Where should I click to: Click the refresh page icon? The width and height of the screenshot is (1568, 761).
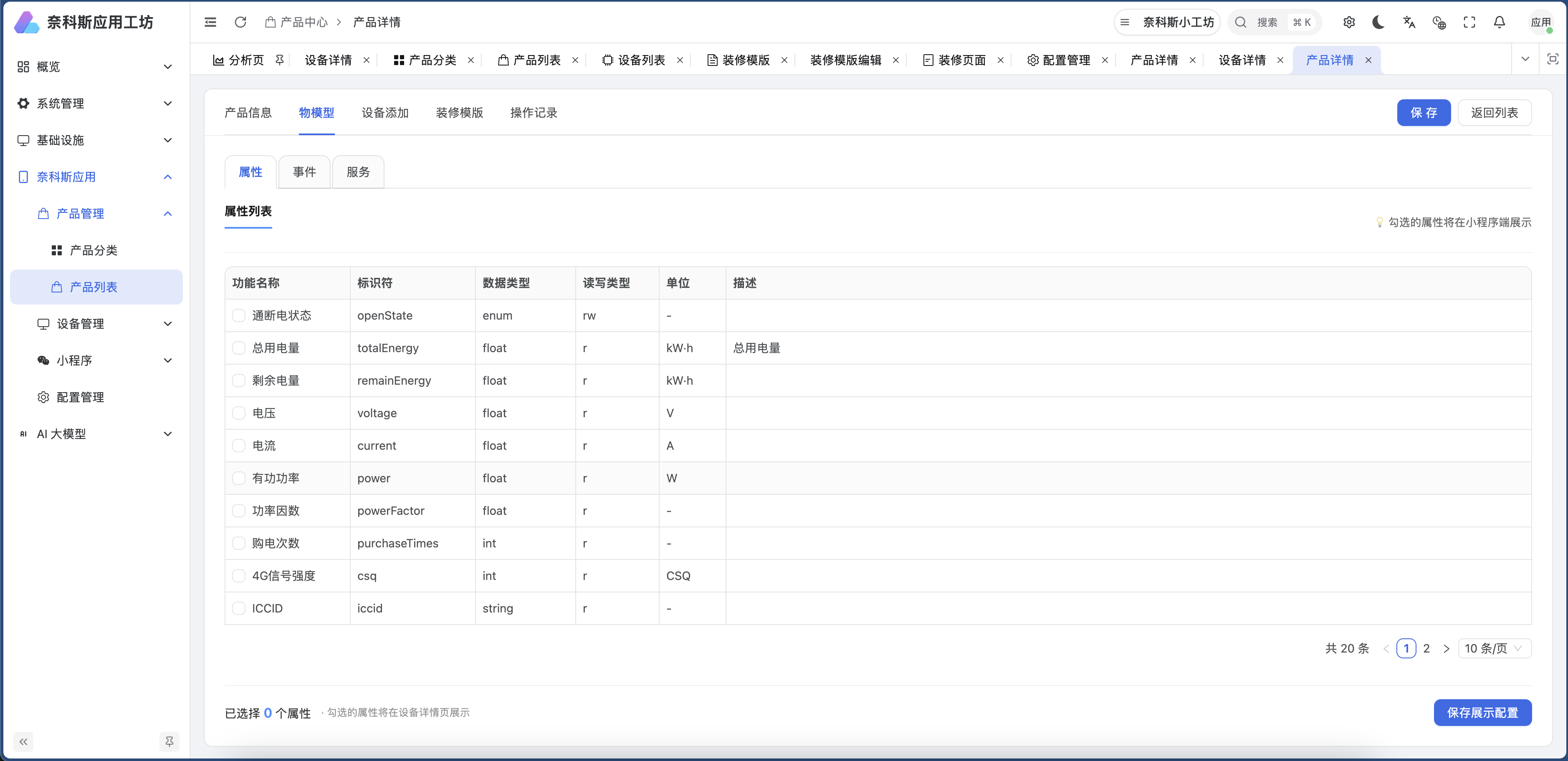tap(240, 23)
